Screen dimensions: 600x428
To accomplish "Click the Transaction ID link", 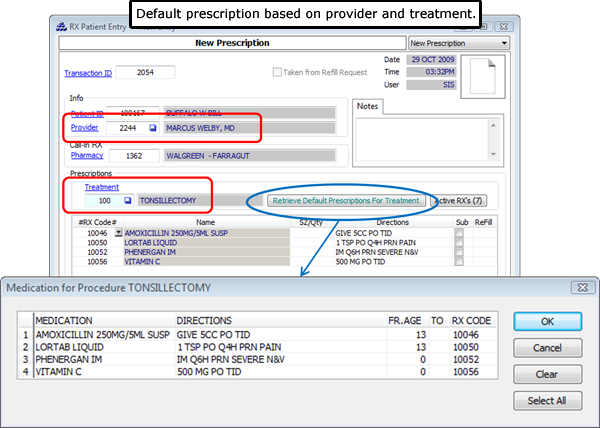I will (x=88, y=73).
